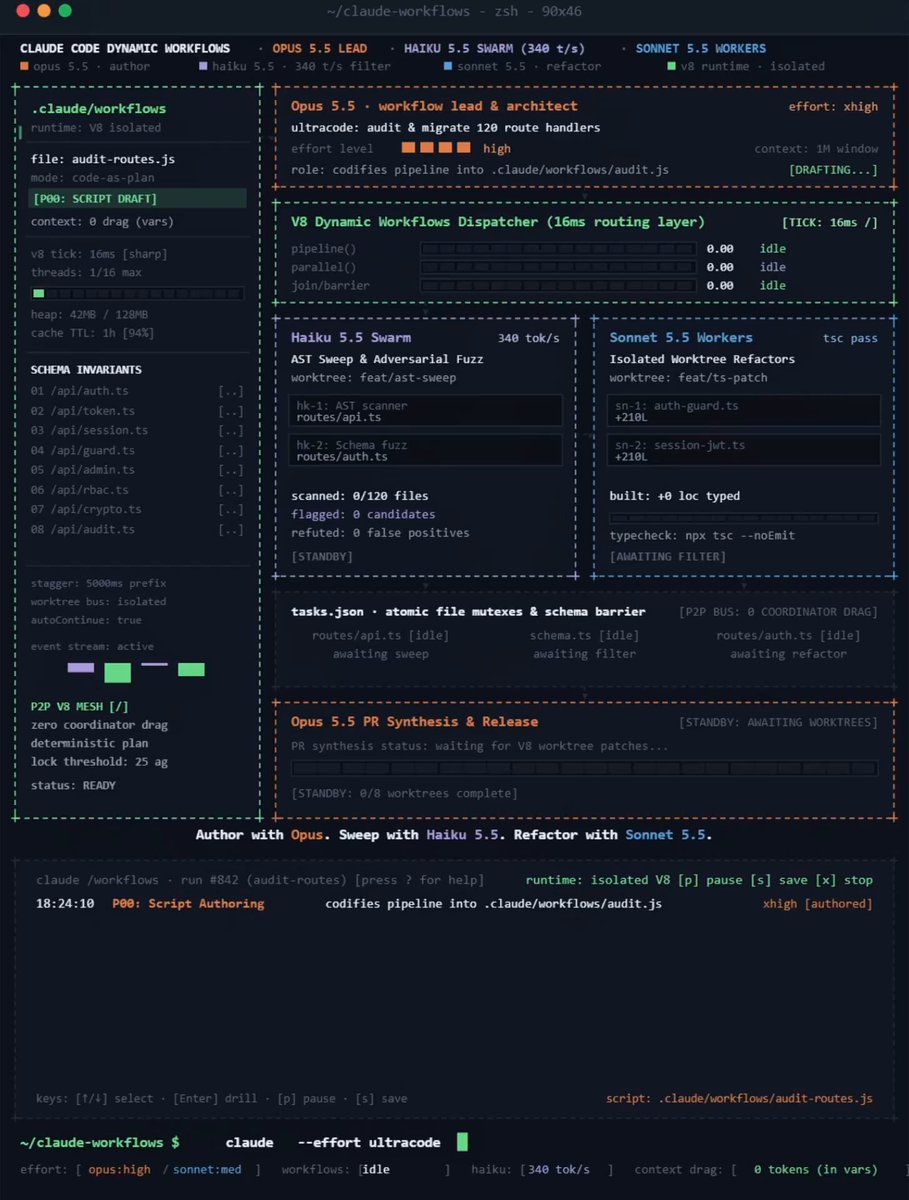The height and width of the screenshot is (1200, 909).
Task: Click the join/barrier progress bar
Action: pos(557,286)
